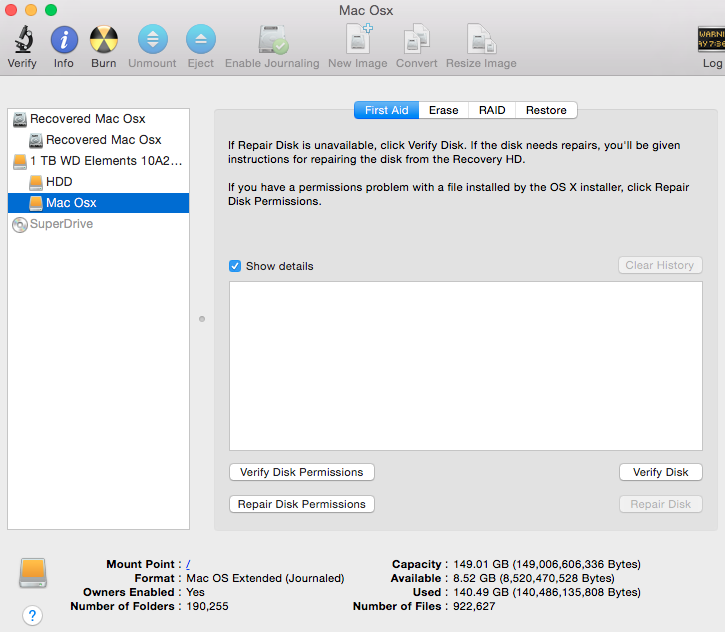This screenshot has width=725, height=632.
Task: Click the Available value 8.52 GB
Action: [534, 578]
